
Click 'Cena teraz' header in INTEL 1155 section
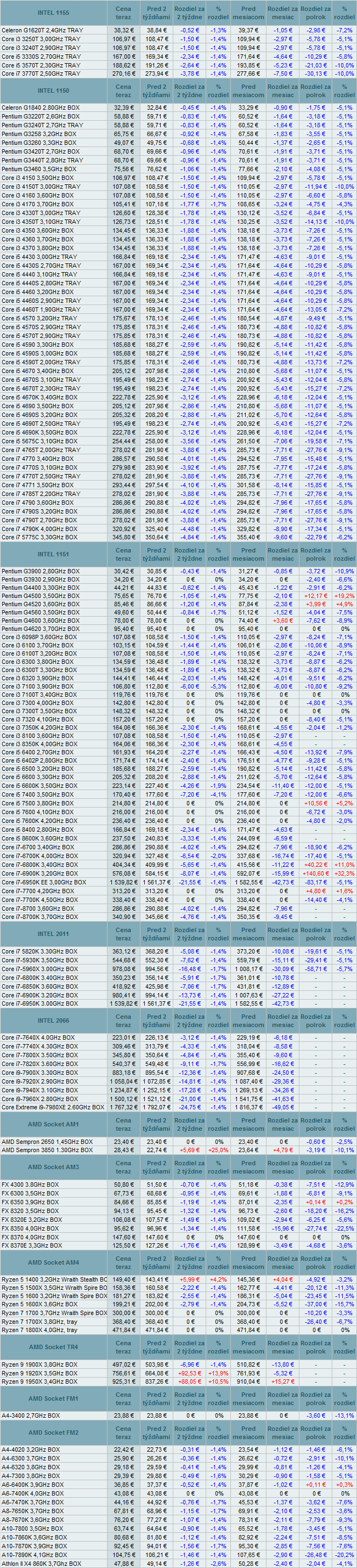(123, 13)
